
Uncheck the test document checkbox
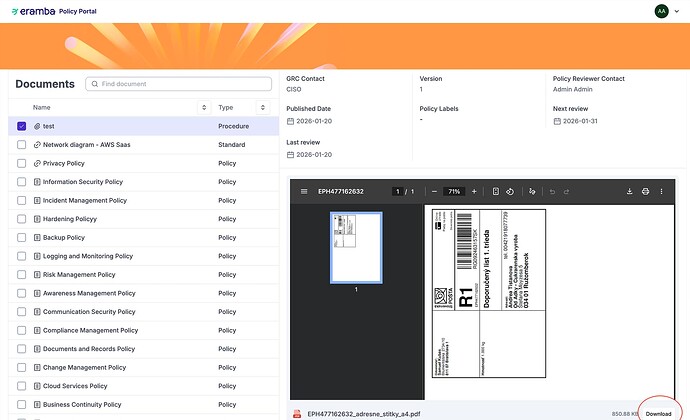[22, 127]
